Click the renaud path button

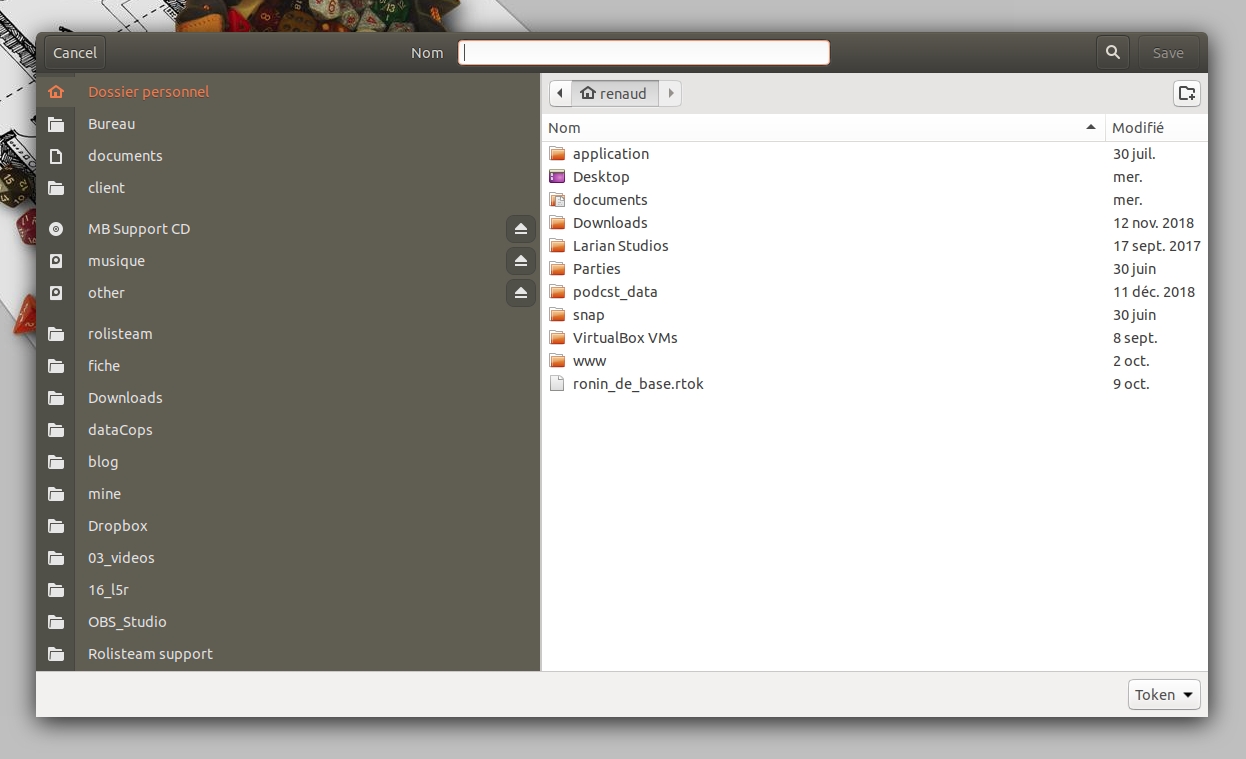tap(614, 93)
